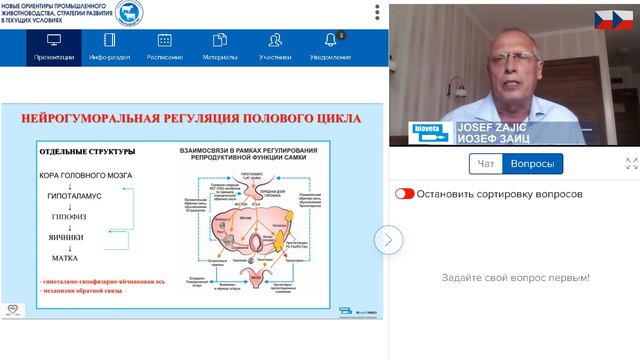Click the speaker video feed
Viewport: 640px width, 360px height.
[514, 75]
